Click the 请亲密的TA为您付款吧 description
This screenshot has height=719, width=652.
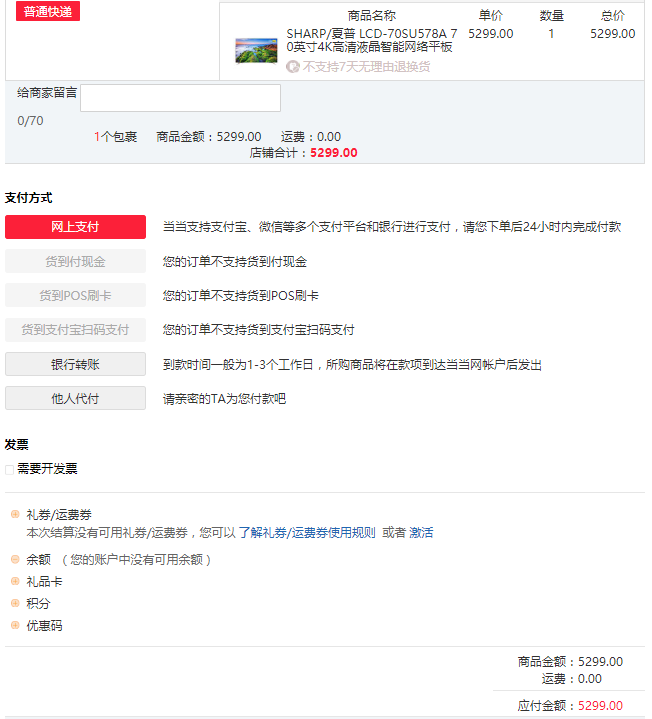tap(224, 399)
